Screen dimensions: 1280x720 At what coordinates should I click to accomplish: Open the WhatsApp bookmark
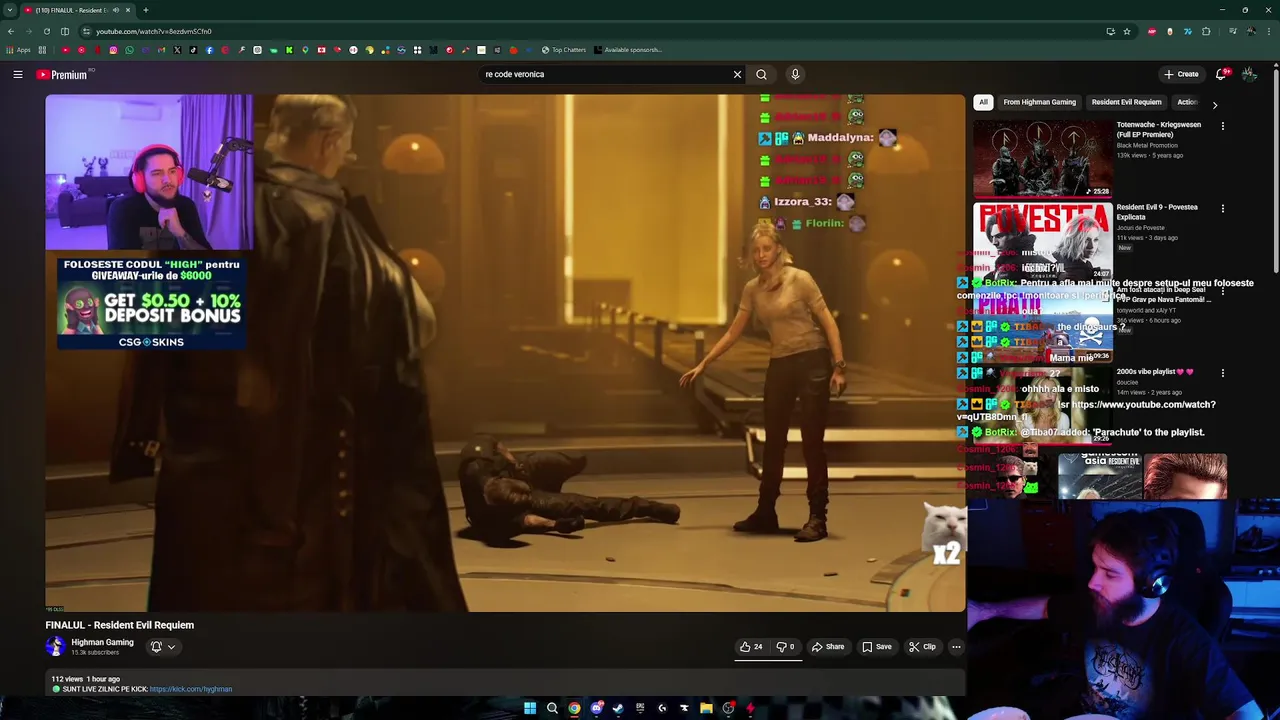[x=129, y=50]
